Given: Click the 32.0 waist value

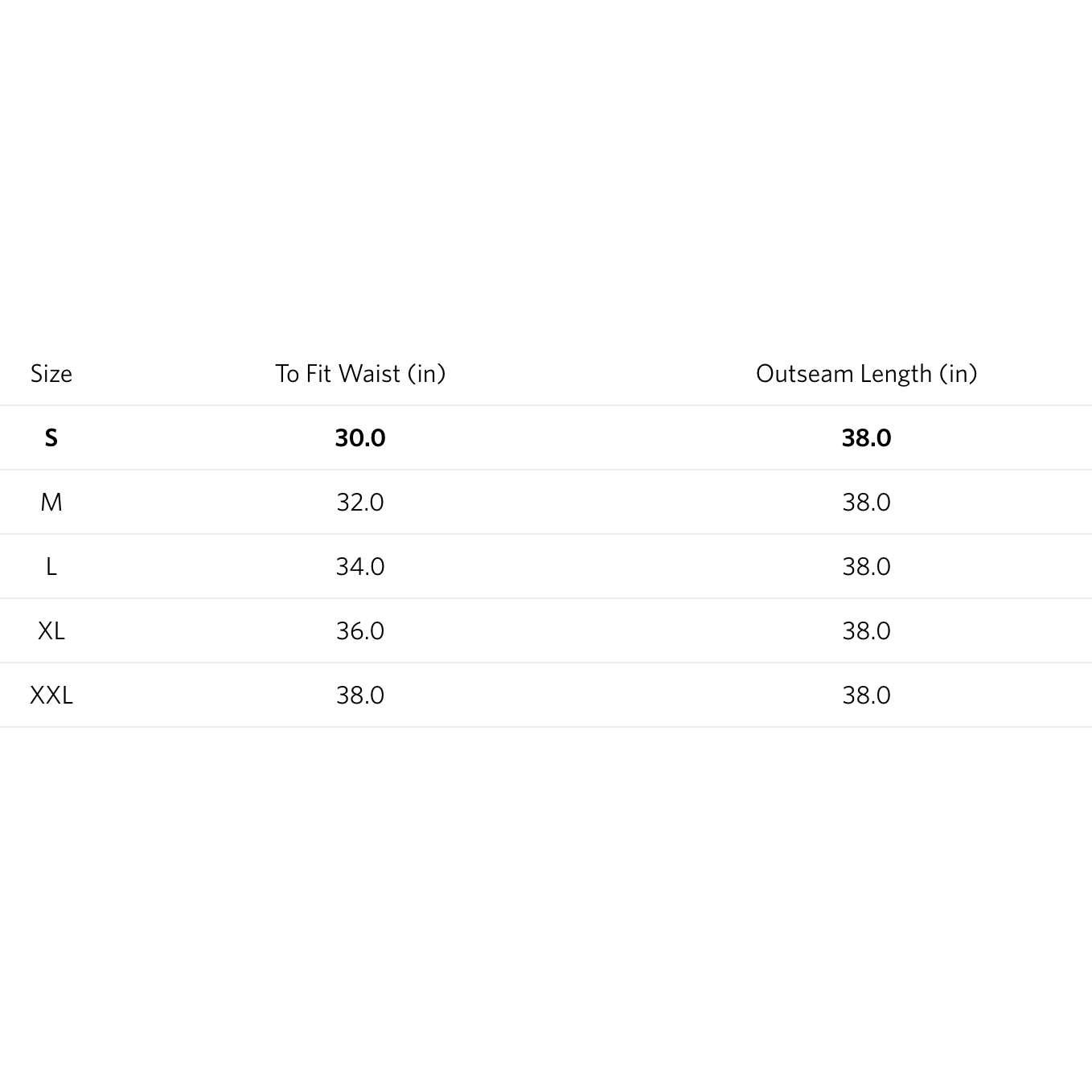Looking at the screenshot, I should tap(360, 503).
